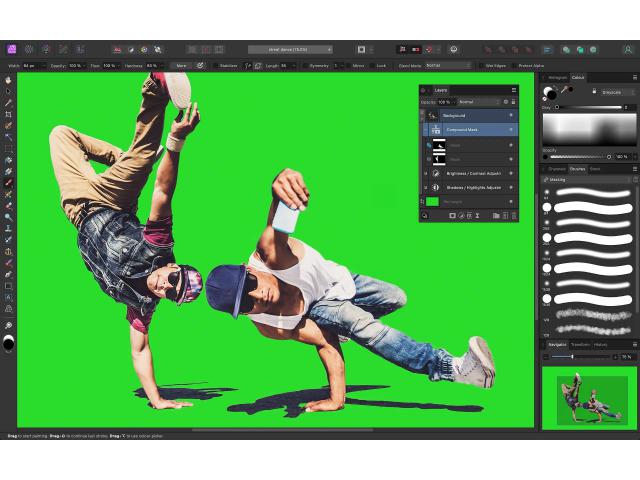The height and width of the screenshot is (480, 640).
Task: Switch to the Histogram tab
Action: click(x=557, y=77)
